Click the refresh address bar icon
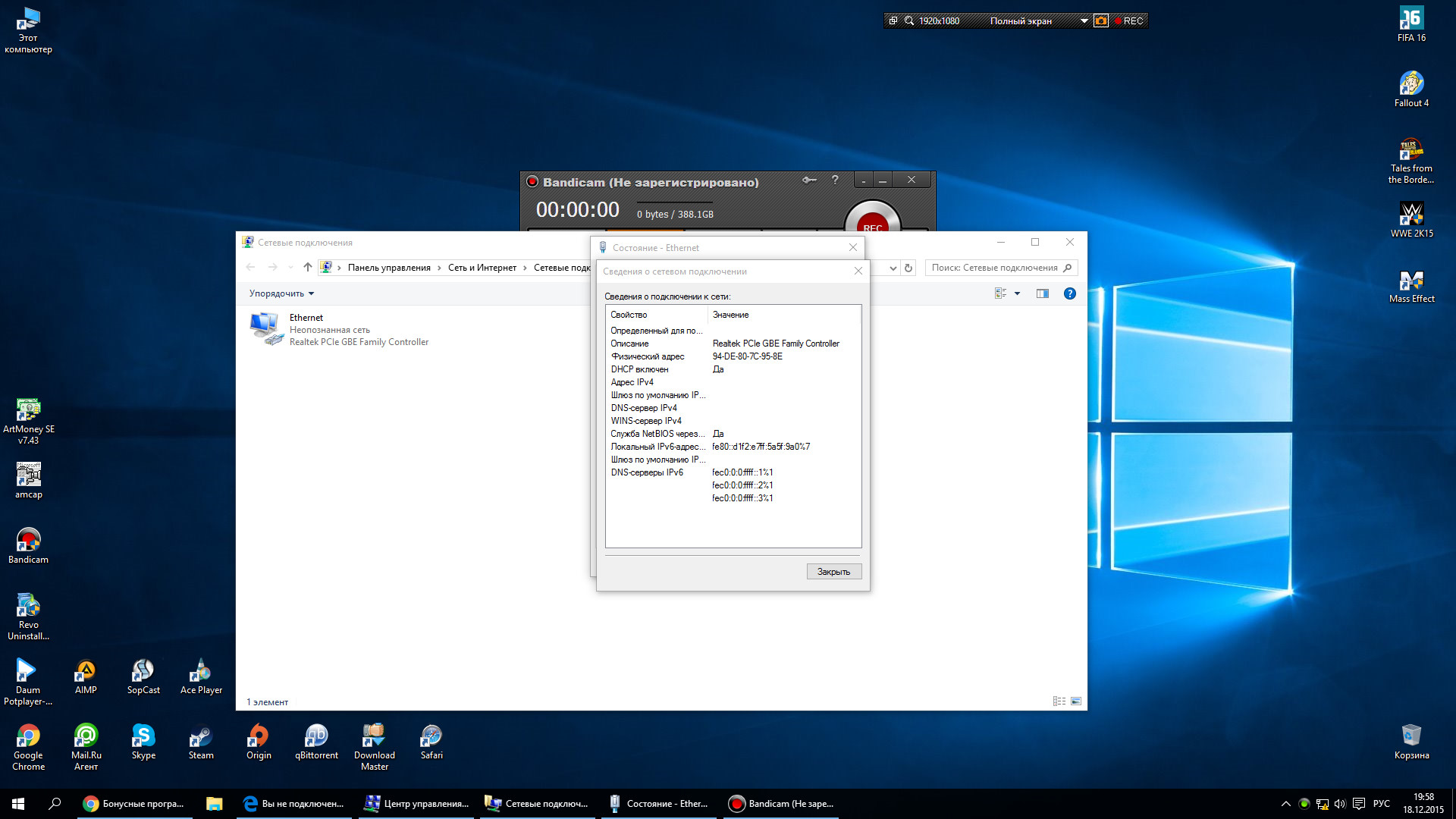Screen dimensions: 1456x819 pyautogui.click(x=908, y=268)
